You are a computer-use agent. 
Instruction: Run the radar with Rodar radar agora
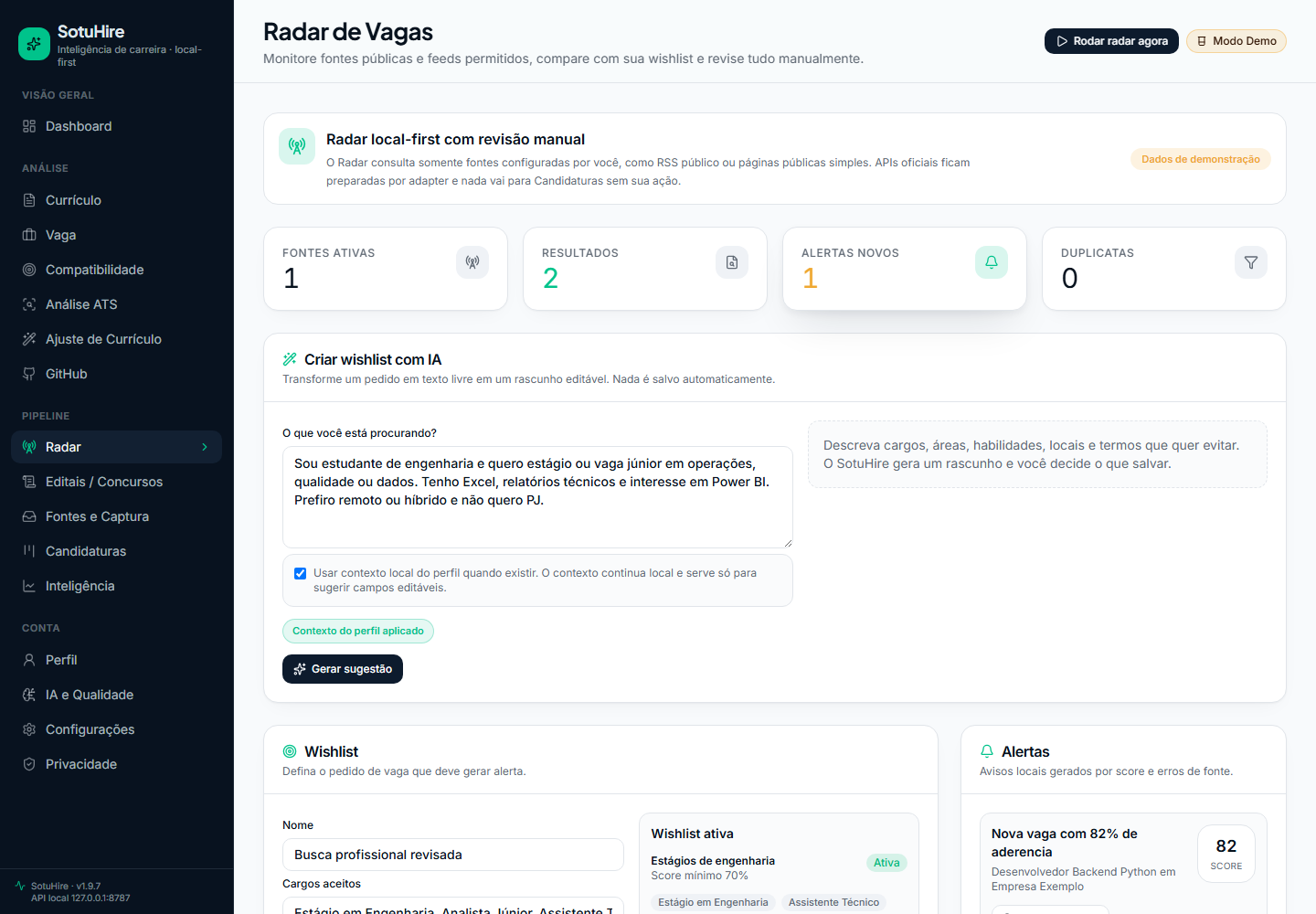[x=1111, y=41]
